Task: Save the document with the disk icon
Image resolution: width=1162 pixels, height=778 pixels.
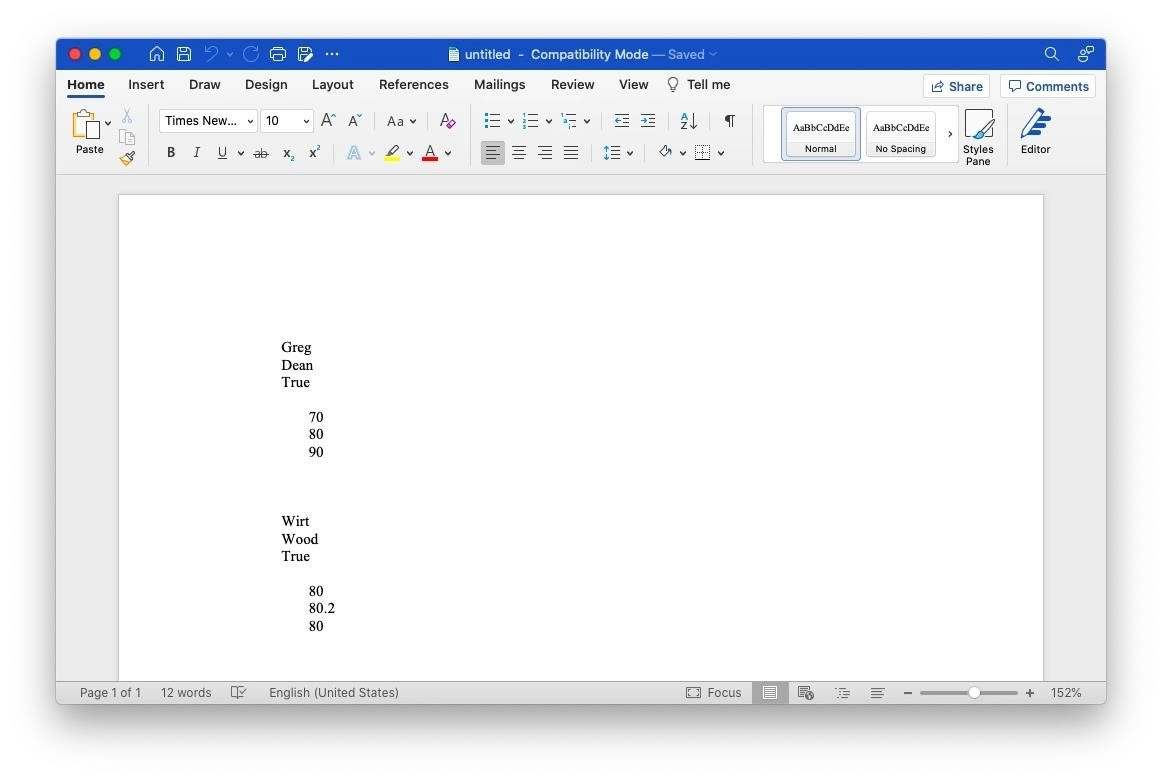Action: click(184, 54)
